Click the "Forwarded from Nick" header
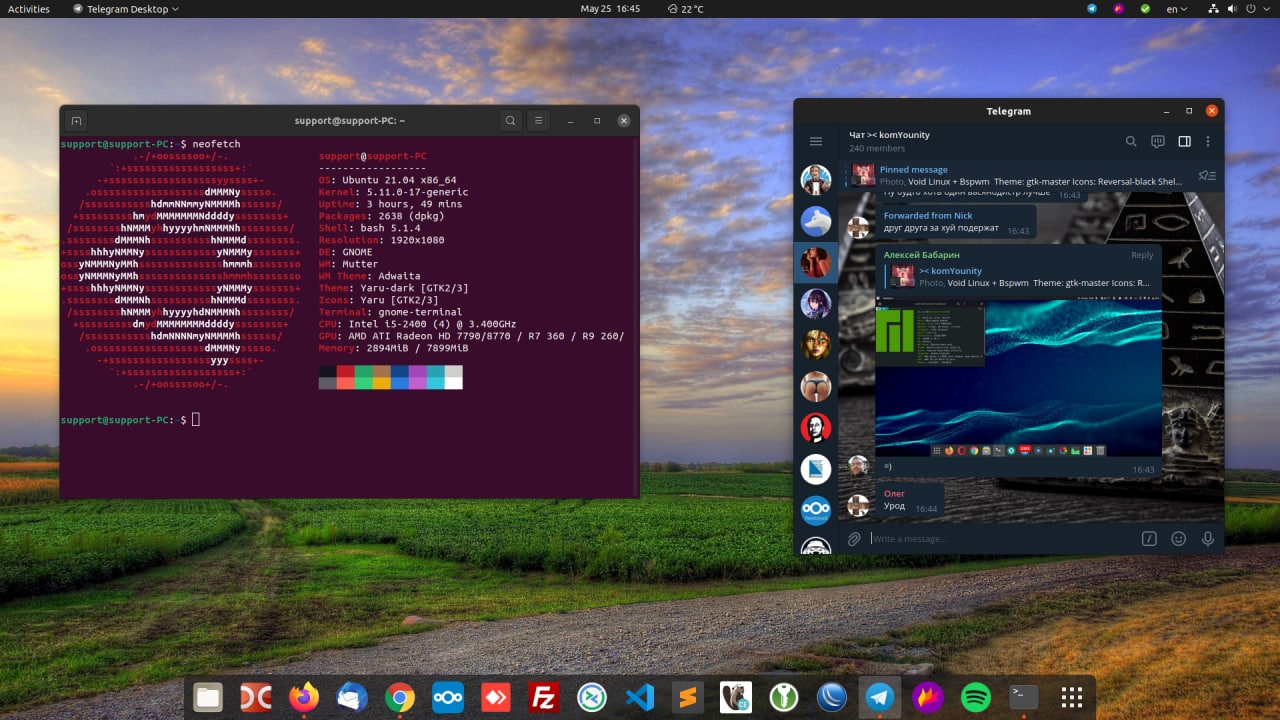The image size is (1280, 720). coord(928,215)
